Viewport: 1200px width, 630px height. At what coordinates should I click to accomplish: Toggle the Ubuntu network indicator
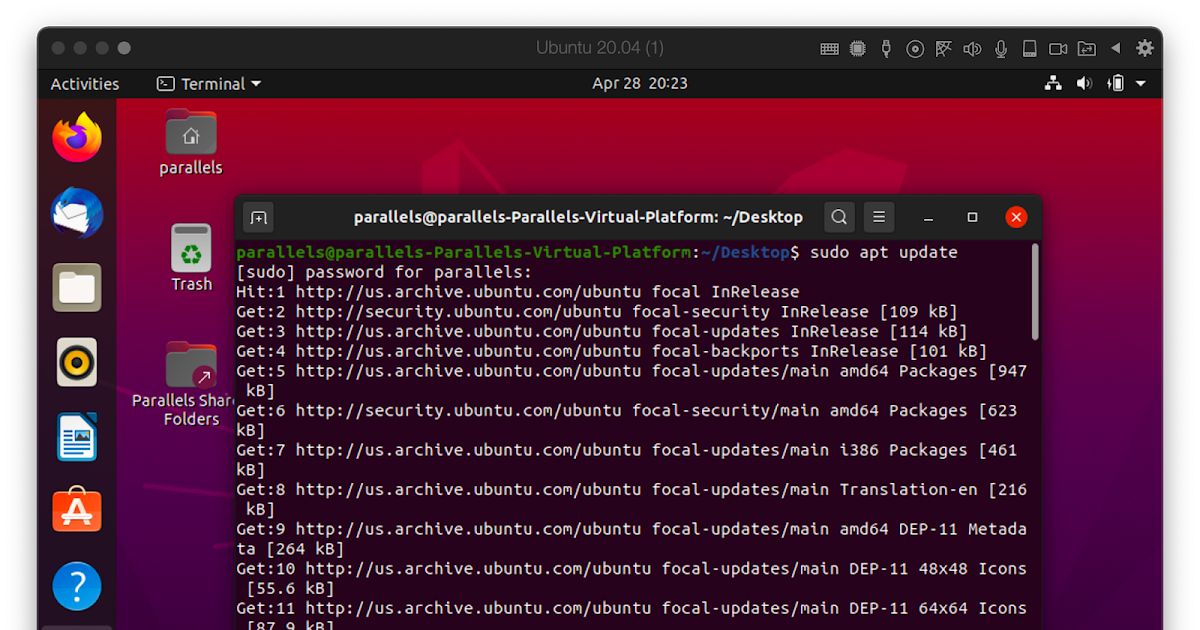1053,83
